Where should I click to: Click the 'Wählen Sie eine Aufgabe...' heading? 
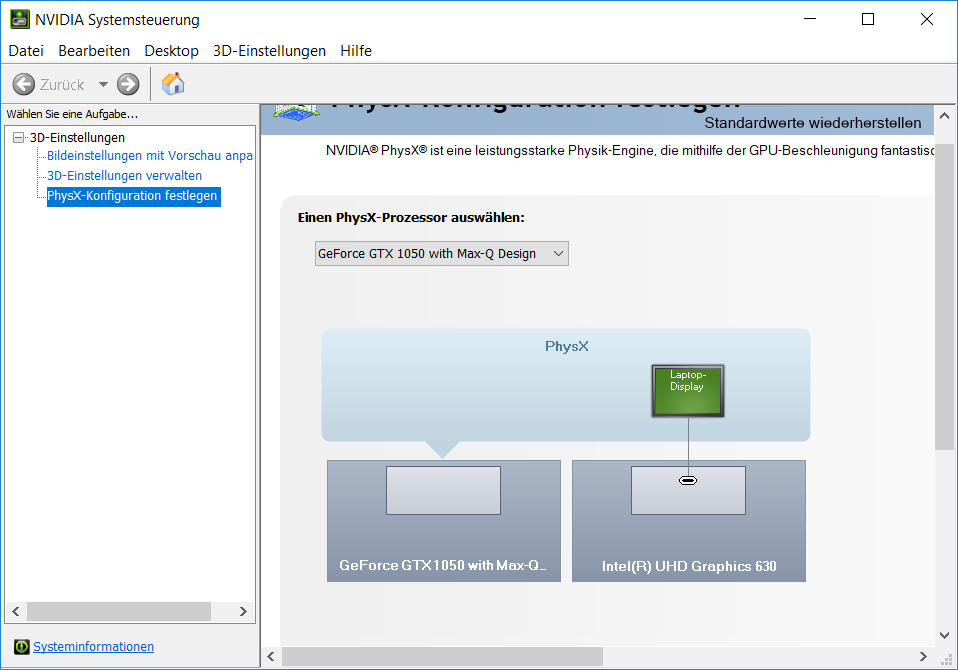pyautogui.click(x=72, y=114)
